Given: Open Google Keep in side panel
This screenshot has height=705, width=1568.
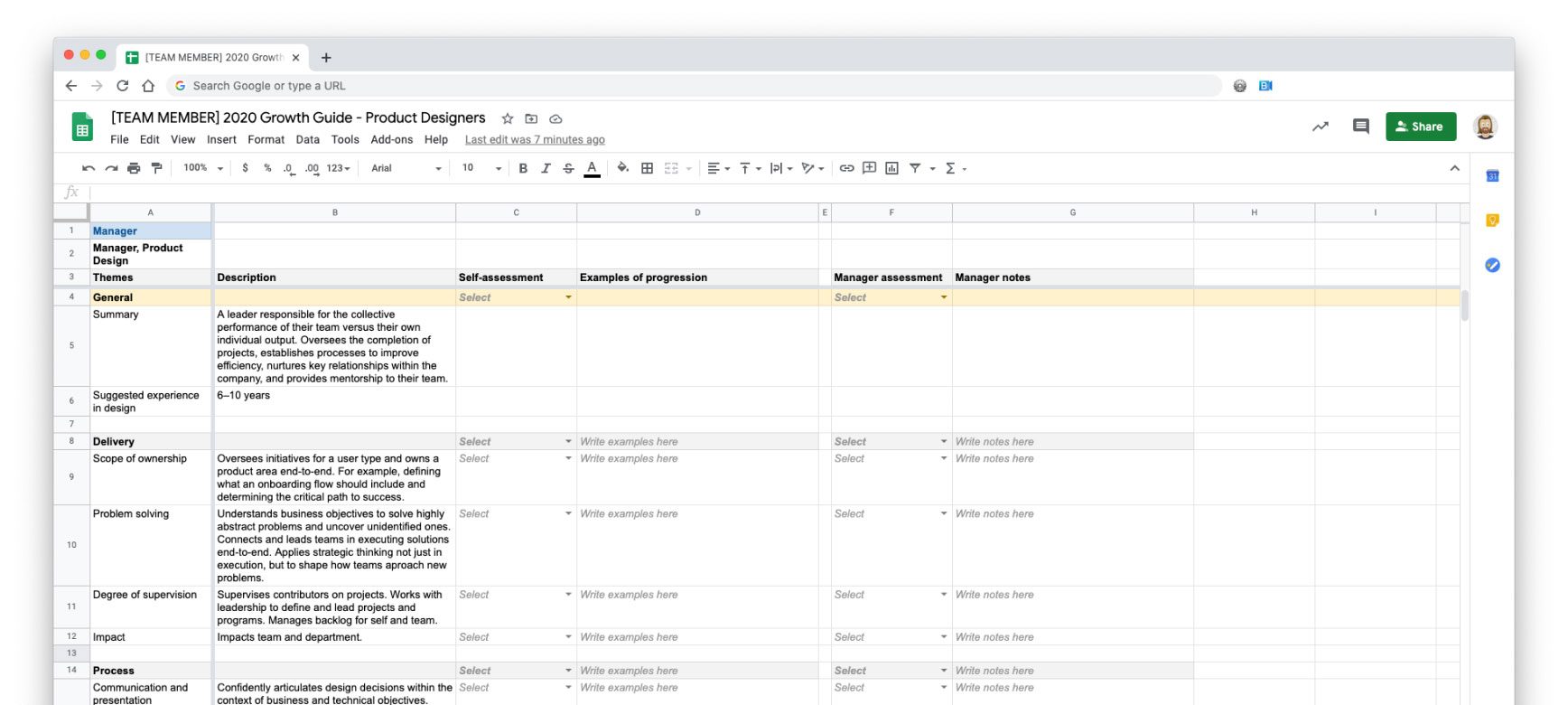Looking at the screenshot, I should coord(1492,221).
